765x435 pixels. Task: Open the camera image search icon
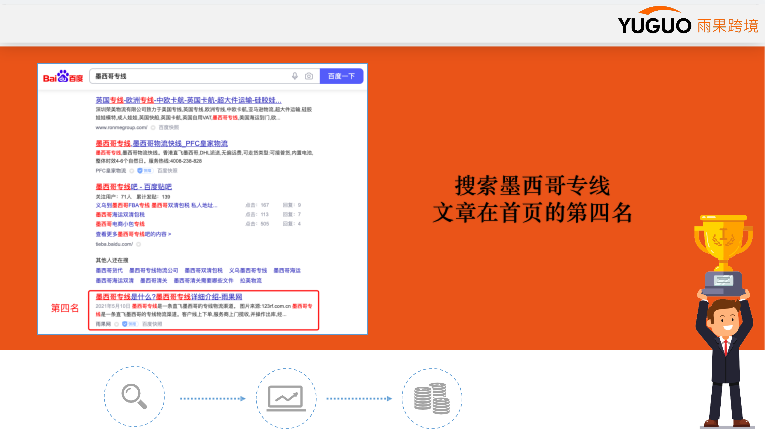pyautogui.click(x=309, y=76)
